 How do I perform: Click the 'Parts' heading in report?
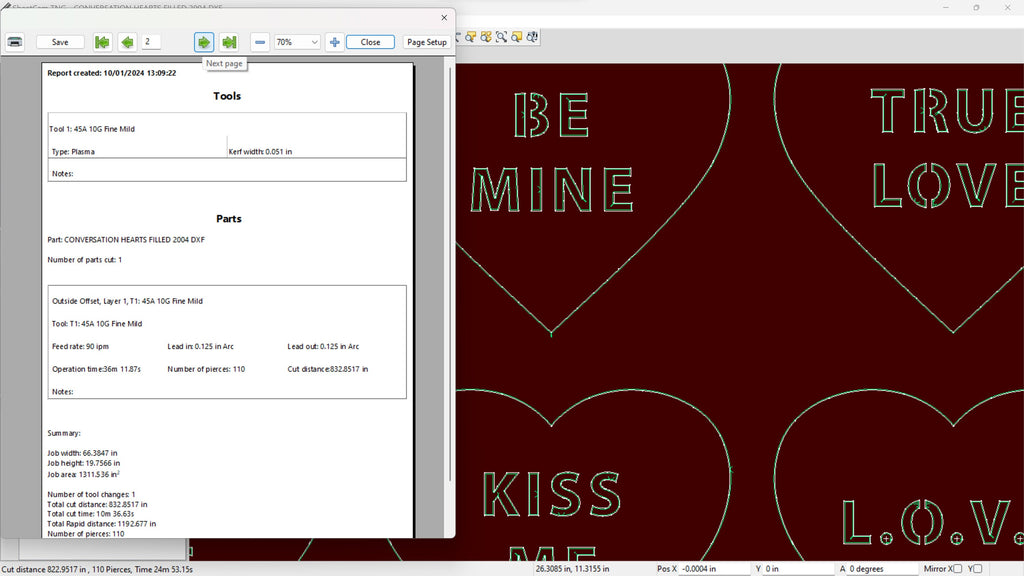tap(229, 219)
